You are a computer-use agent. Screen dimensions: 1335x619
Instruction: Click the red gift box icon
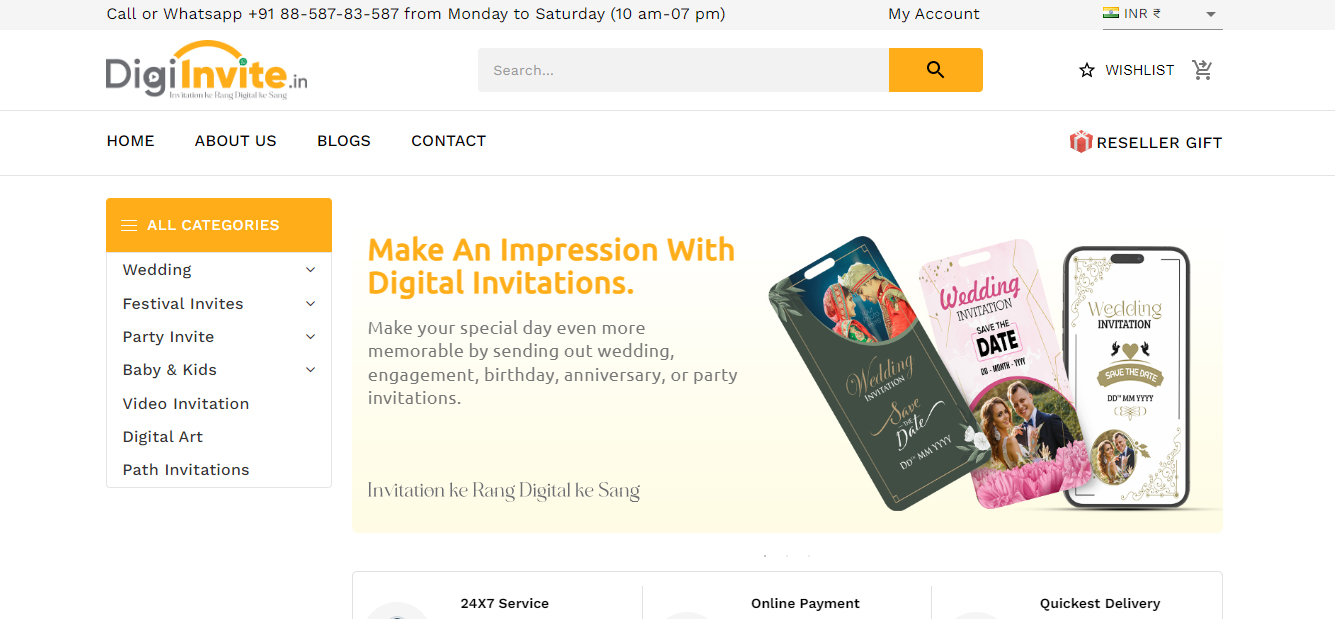tap(1080, 142)
